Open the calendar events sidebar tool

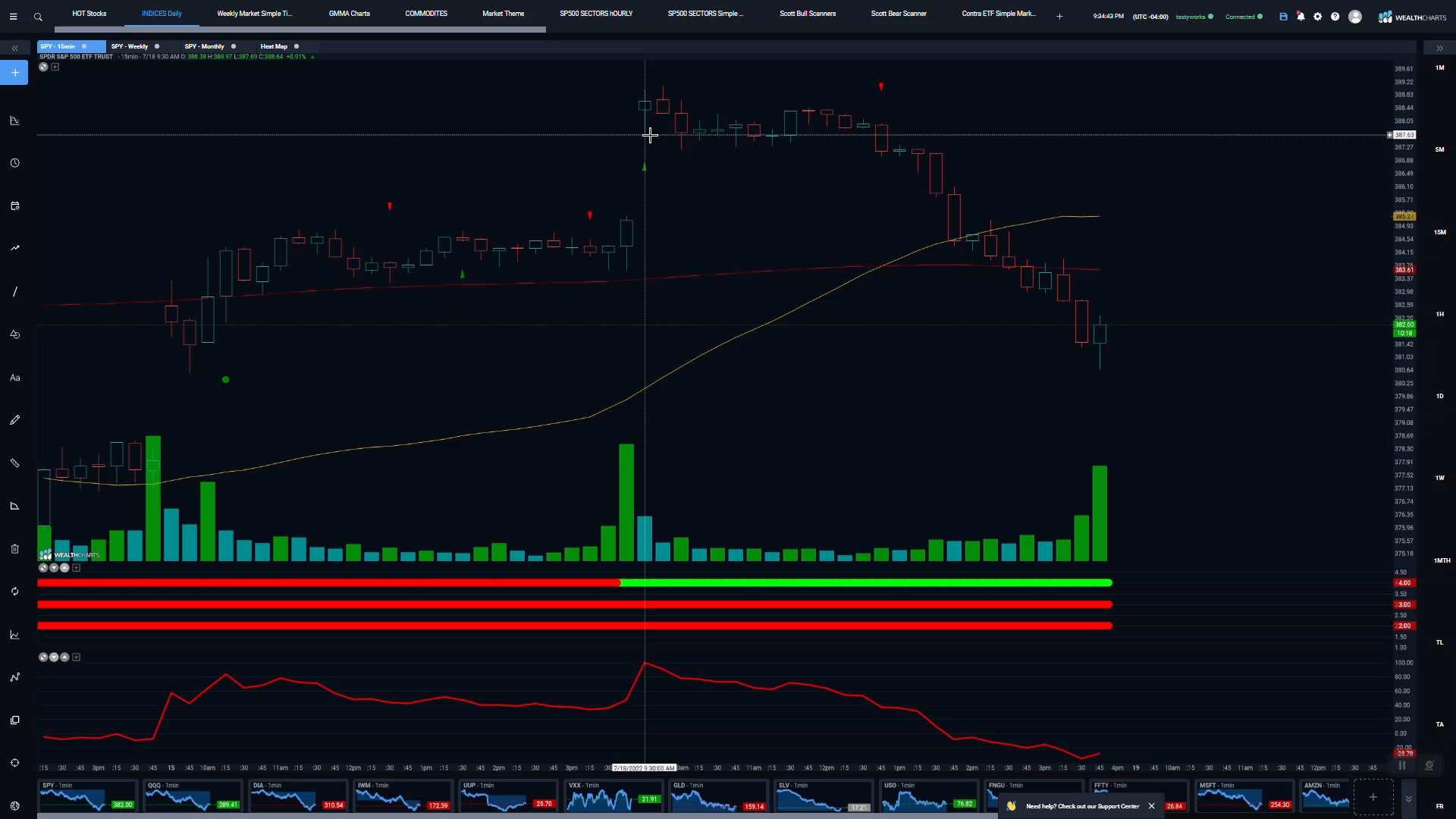pyautogui.click(x=14, y=206)
